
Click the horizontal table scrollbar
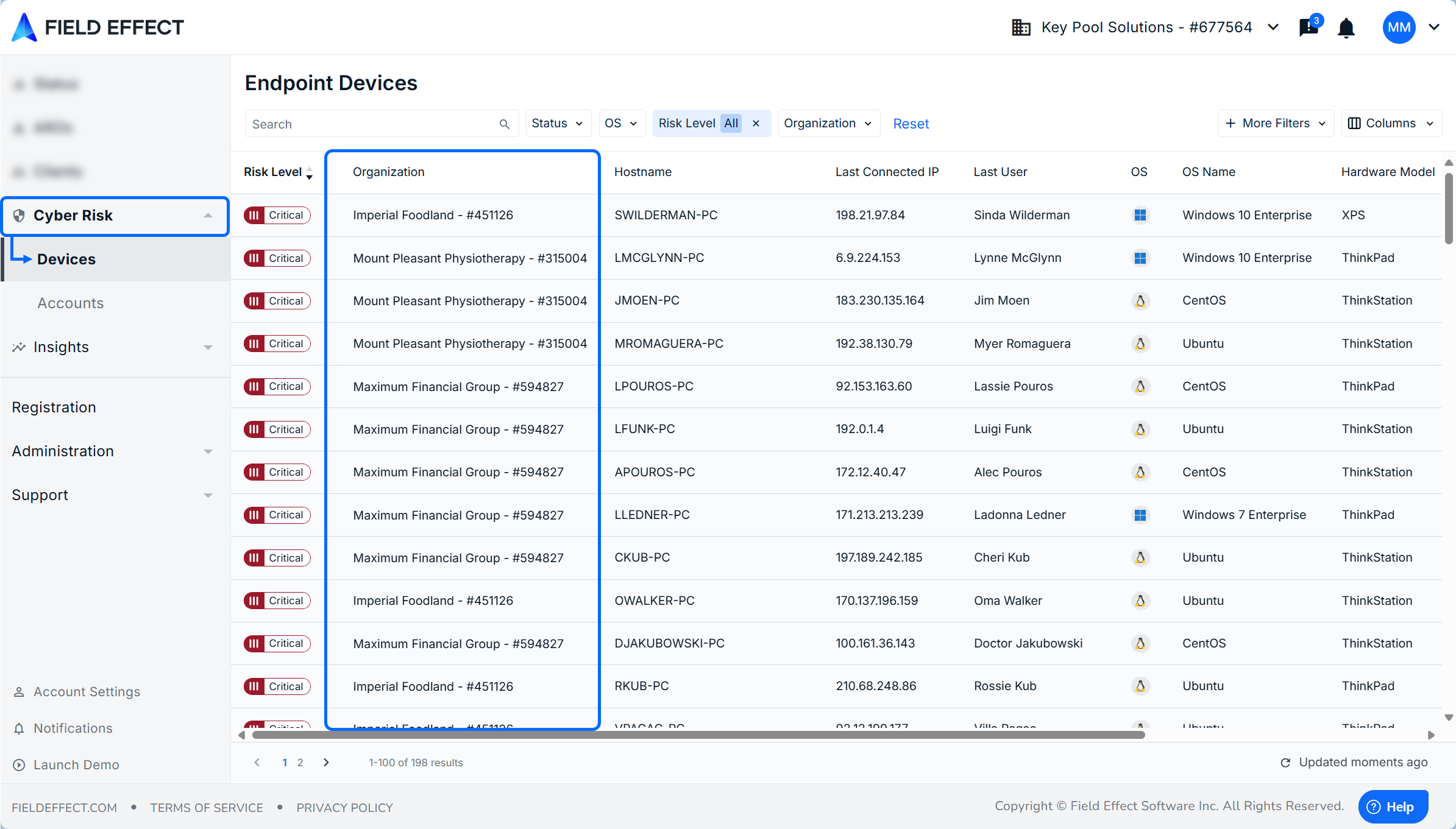(698, 735)
